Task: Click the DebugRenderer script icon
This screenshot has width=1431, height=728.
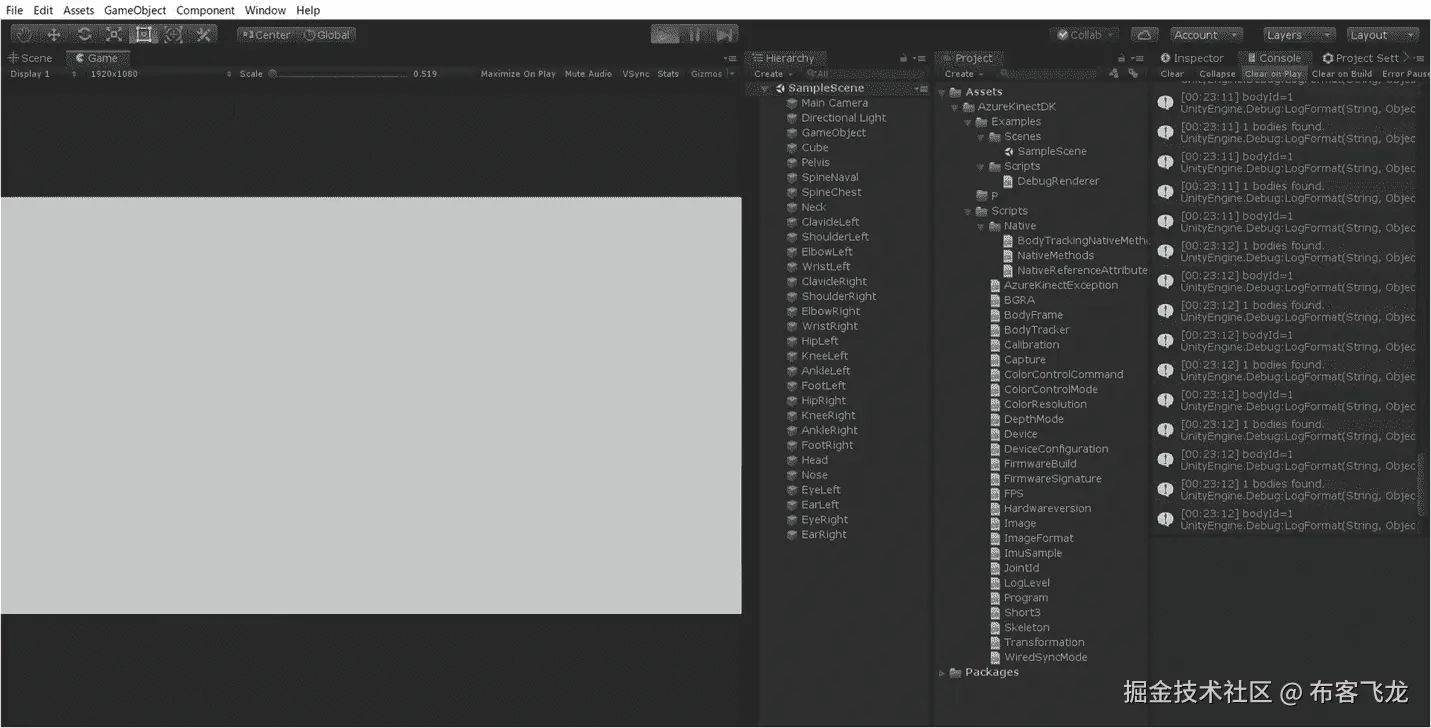Action: pyautogui.click(x=1009, y=181)
